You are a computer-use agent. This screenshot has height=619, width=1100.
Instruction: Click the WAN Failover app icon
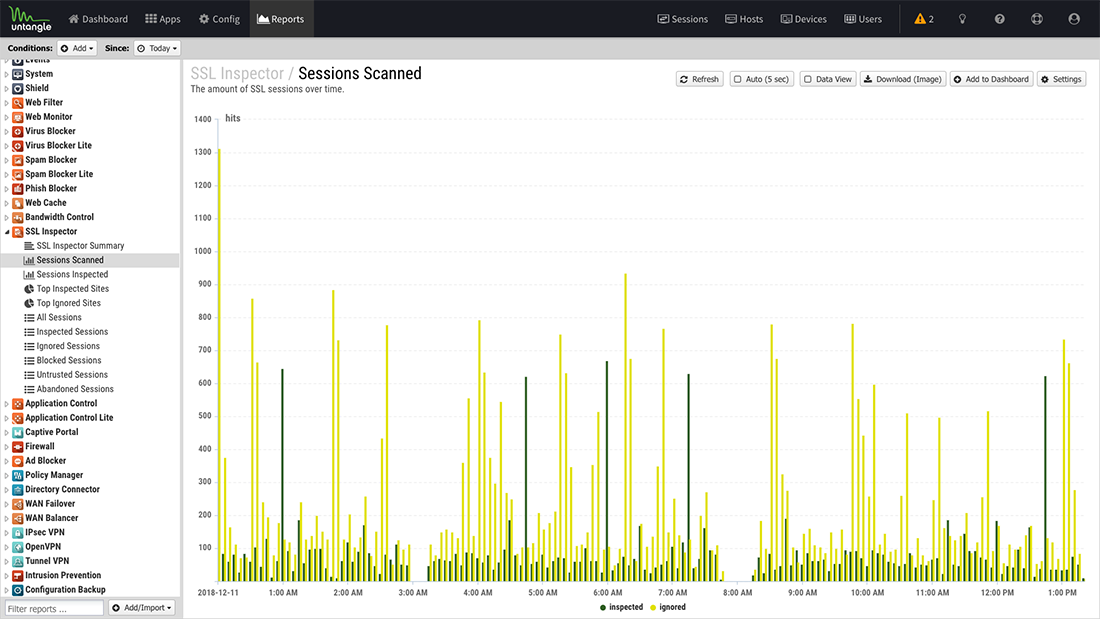(18, 504)
